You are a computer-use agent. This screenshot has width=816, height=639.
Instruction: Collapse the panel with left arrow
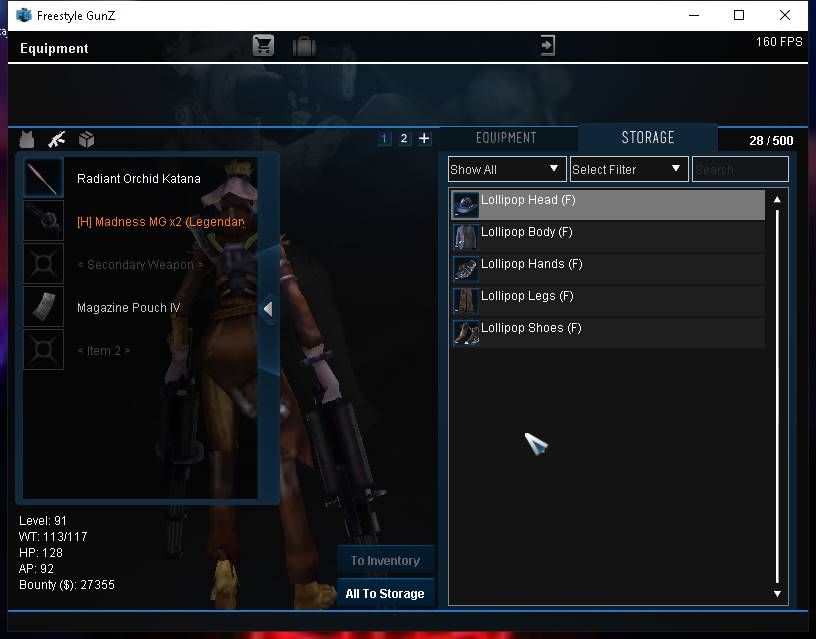269,309
